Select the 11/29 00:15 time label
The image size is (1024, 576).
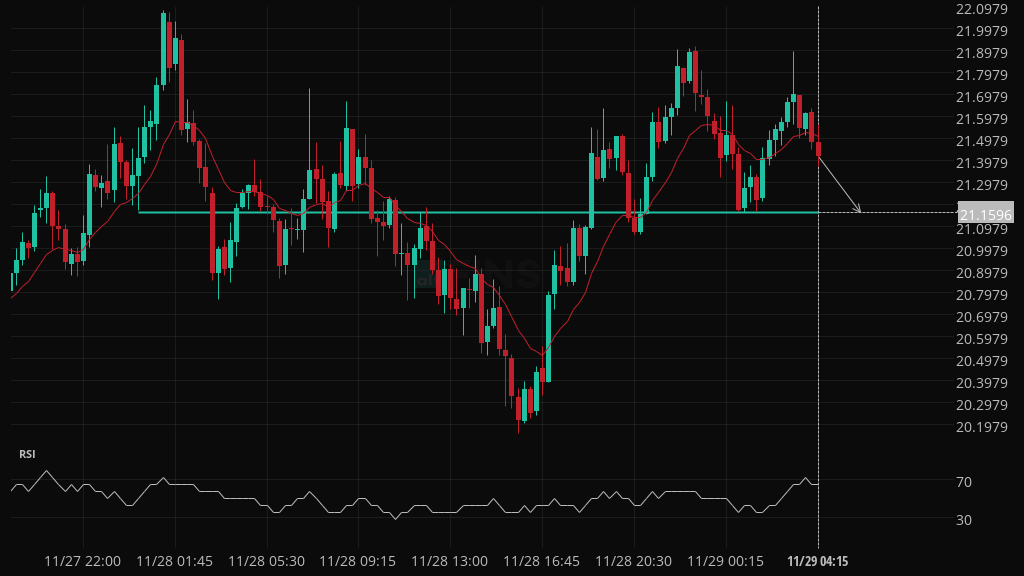coord(725,560)
